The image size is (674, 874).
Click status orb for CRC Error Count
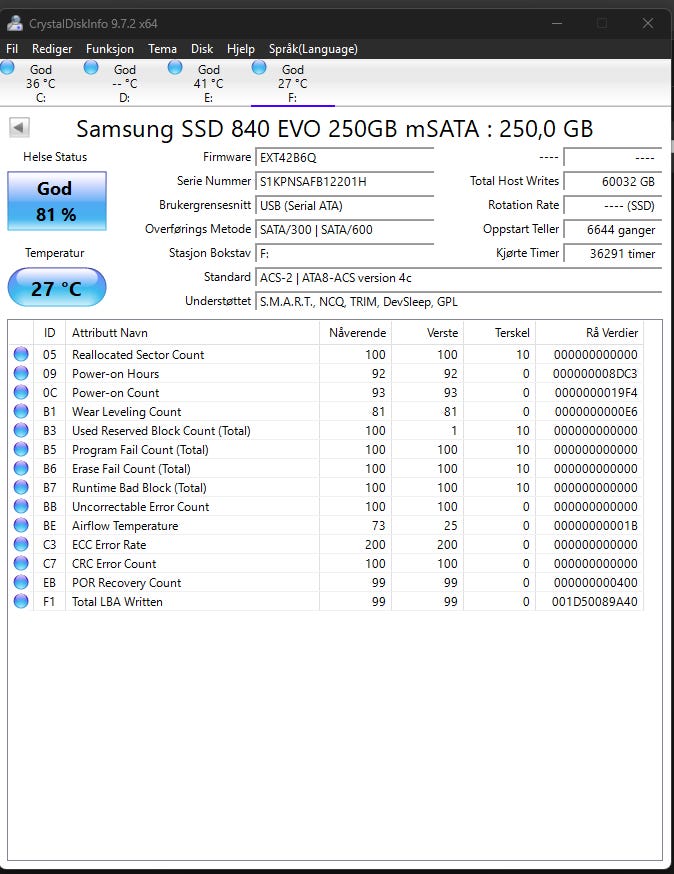21,563
